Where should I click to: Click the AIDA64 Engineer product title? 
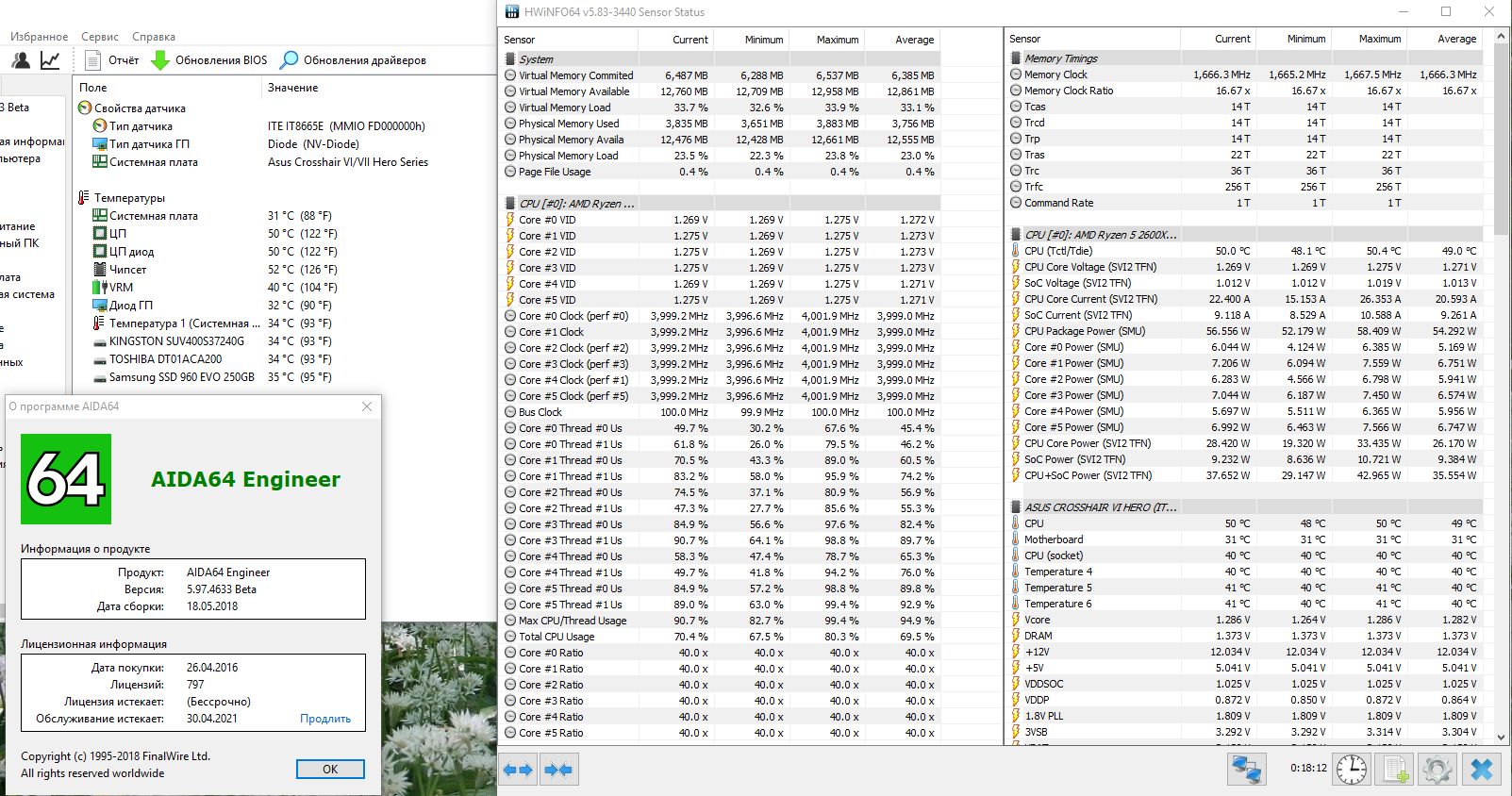[x=245, y=479]
